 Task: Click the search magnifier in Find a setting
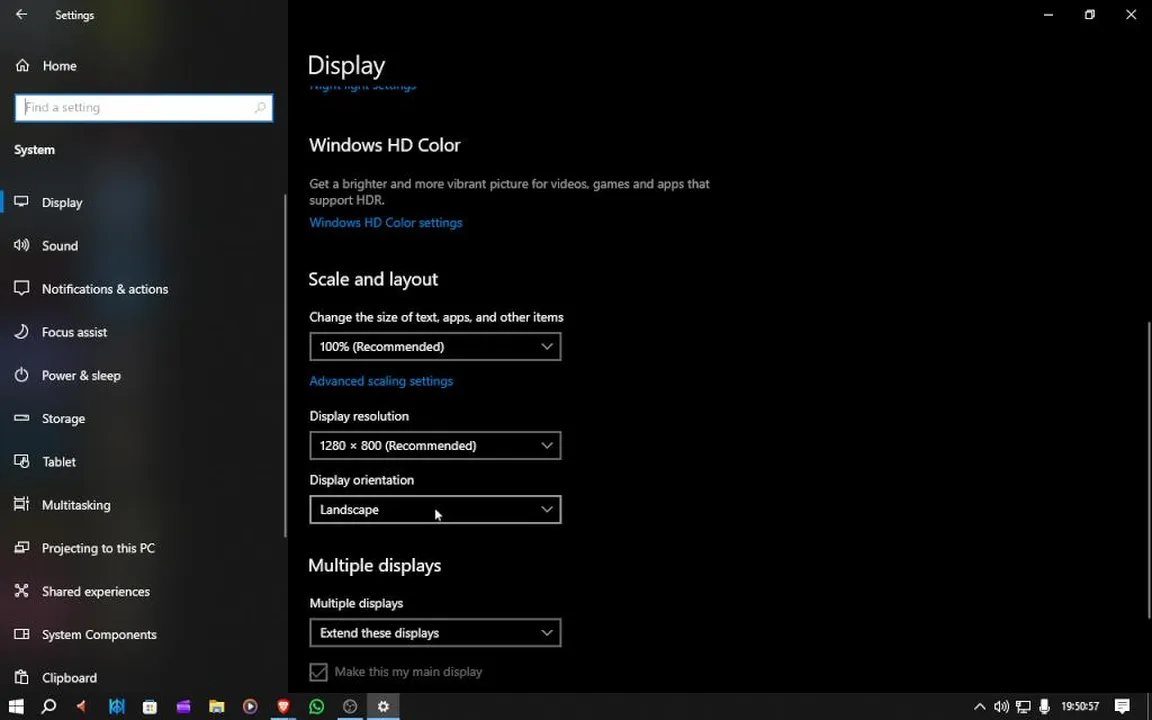[x=259, y=107]
